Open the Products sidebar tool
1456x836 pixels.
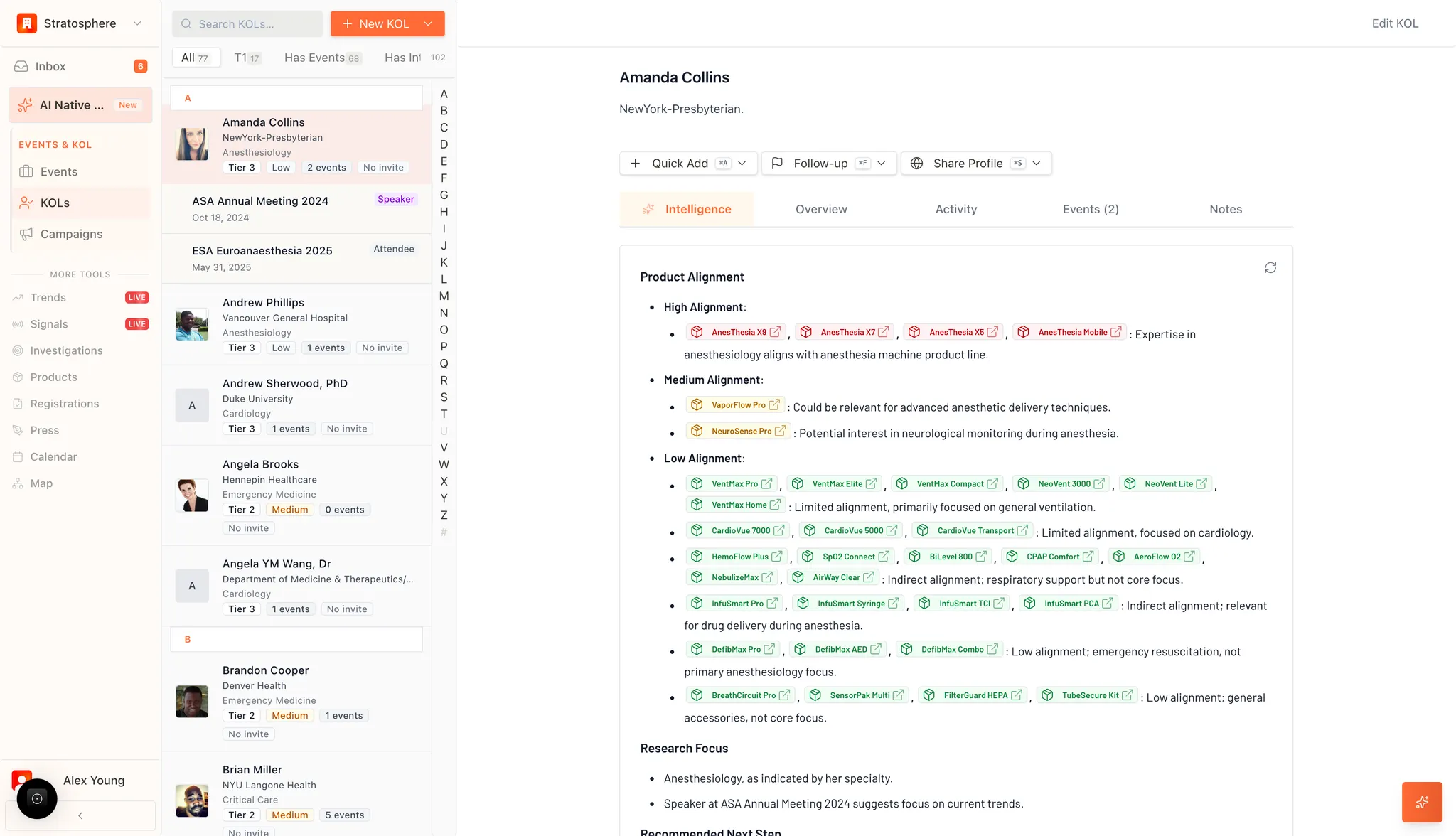click(53, 377)
